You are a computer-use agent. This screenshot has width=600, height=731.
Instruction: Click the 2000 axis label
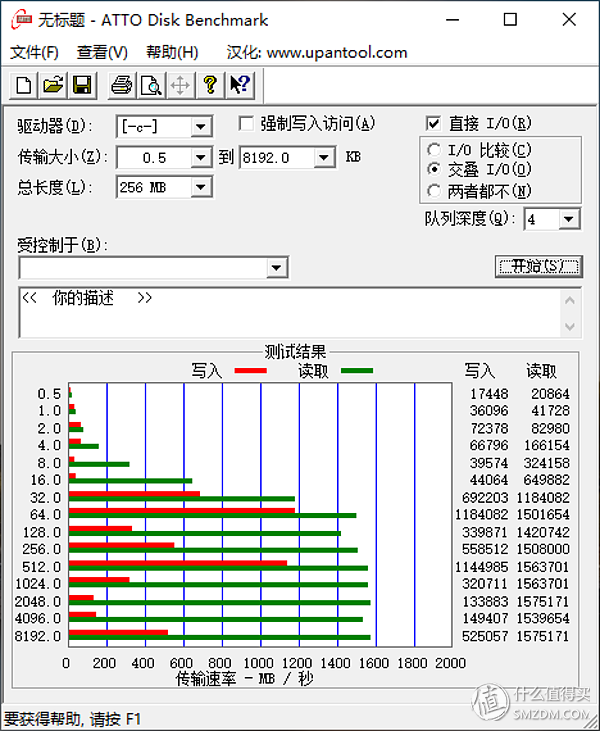tap(450, 663)
